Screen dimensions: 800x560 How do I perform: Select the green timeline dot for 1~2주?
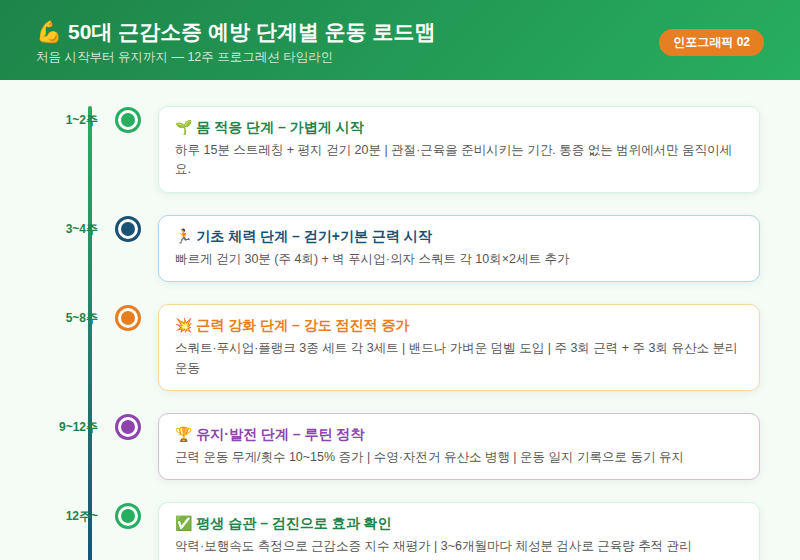point(128,120)
